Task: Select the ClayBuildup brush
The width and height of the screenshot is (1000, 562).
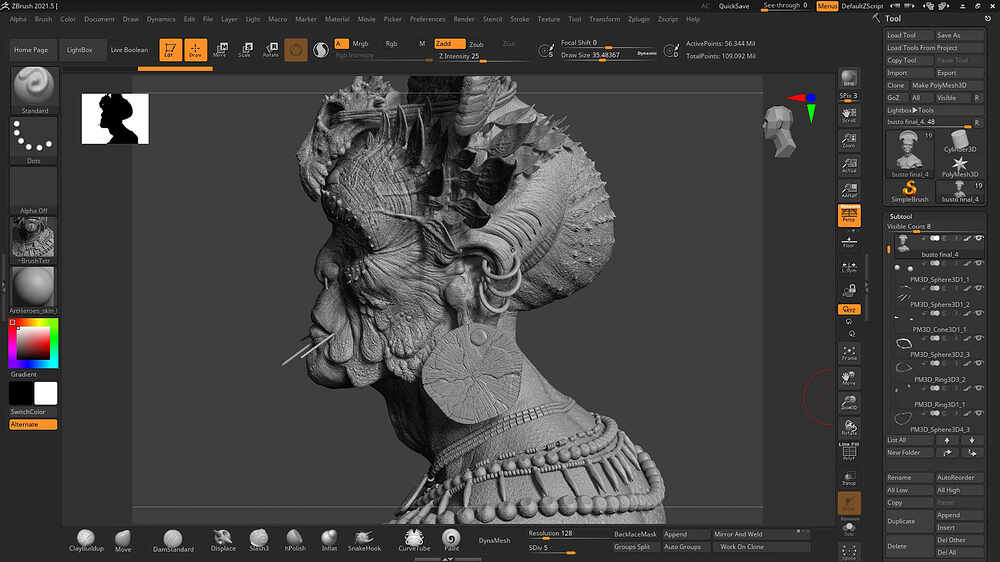Action: (x=86, y=540)
